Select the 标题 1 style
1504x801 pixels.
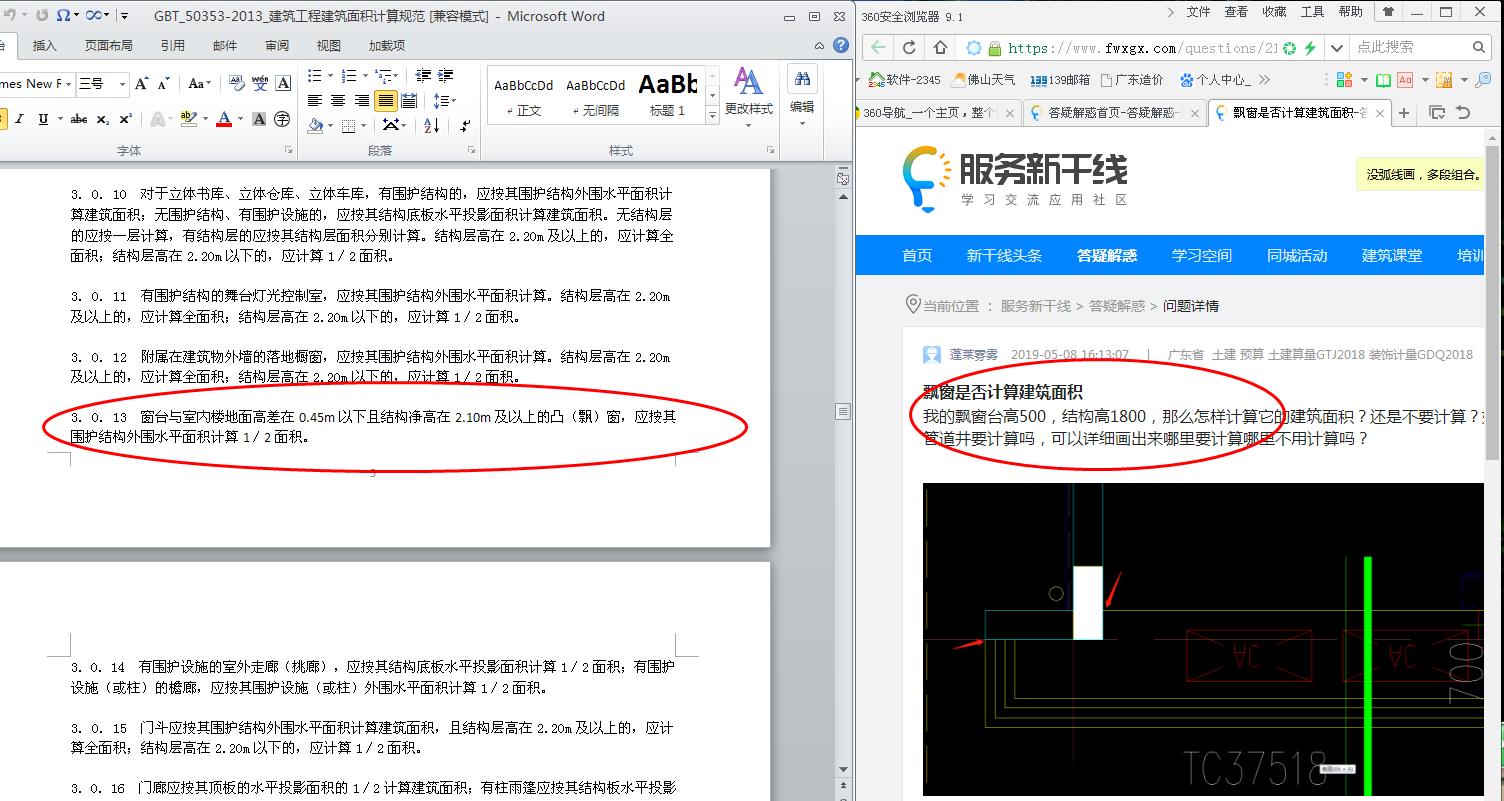point(668,97)
